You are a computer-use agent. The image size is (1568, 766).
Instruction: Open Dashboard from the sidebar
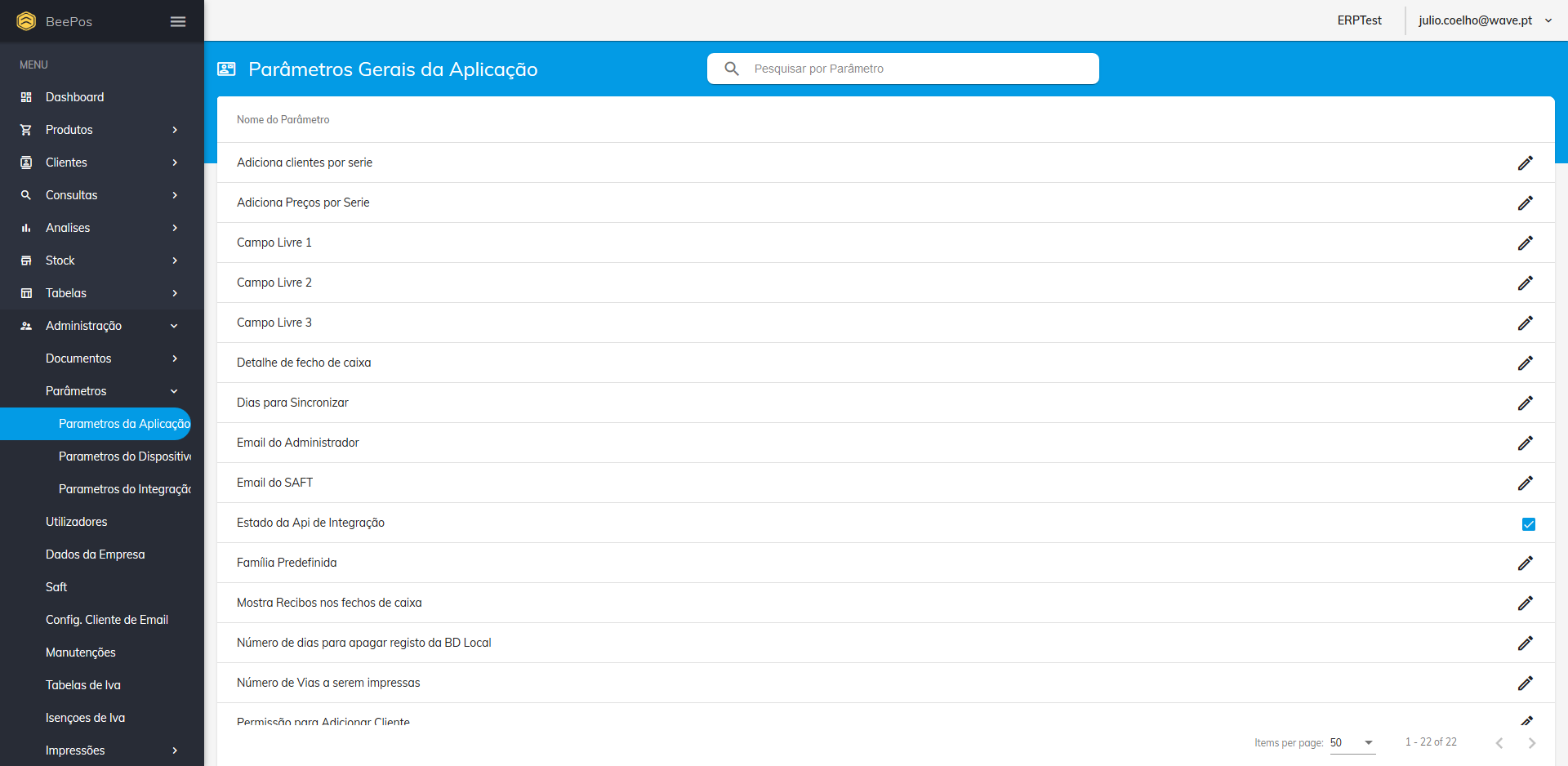tap(74, 97)
